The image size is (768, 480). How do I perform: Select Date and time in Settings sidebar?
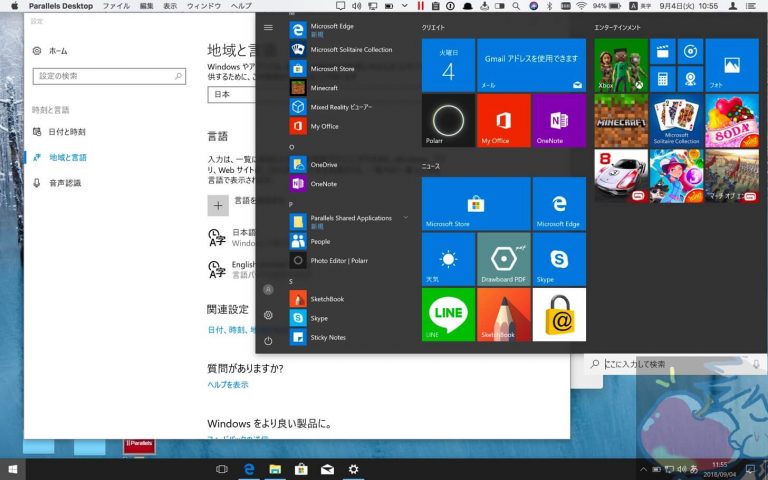point(59,132)
